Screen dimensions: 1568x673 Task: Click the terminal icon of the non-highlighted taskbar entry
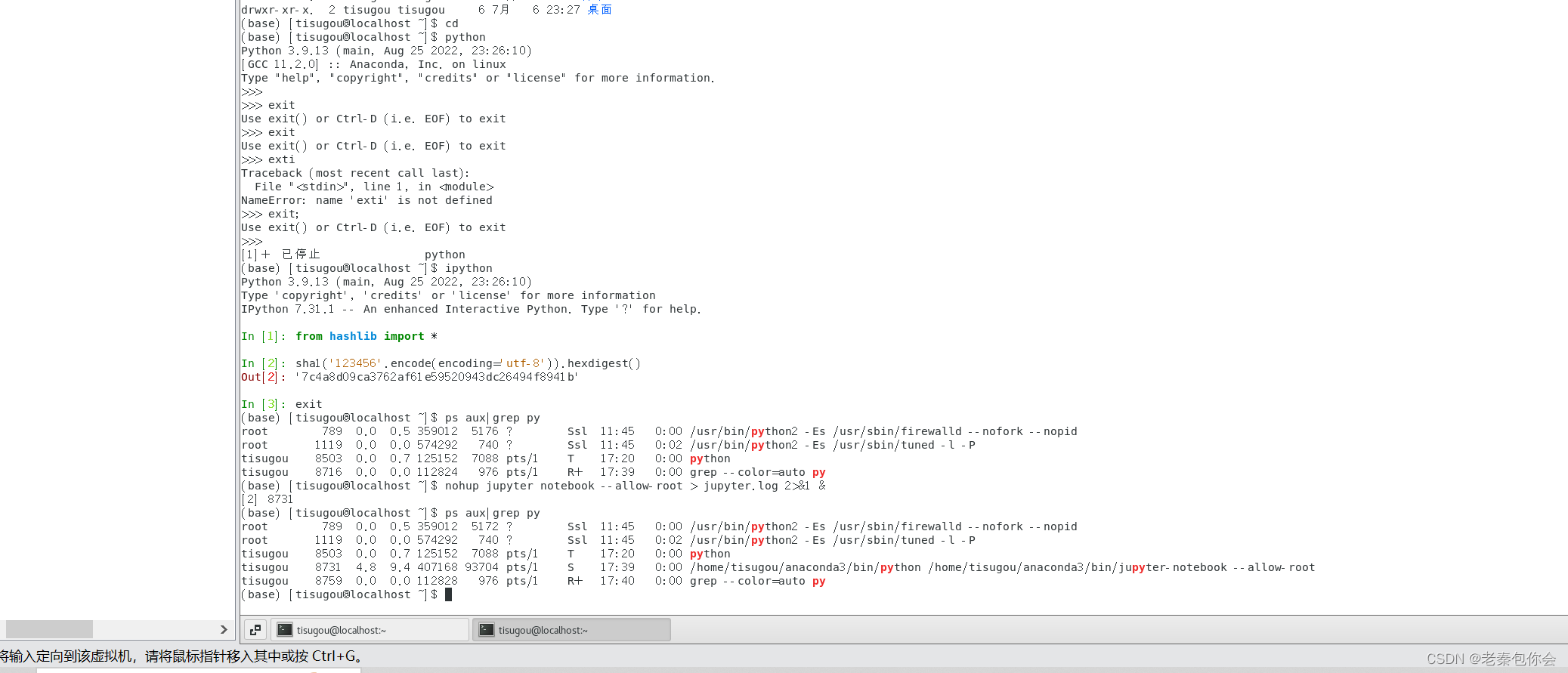[285, 630]
